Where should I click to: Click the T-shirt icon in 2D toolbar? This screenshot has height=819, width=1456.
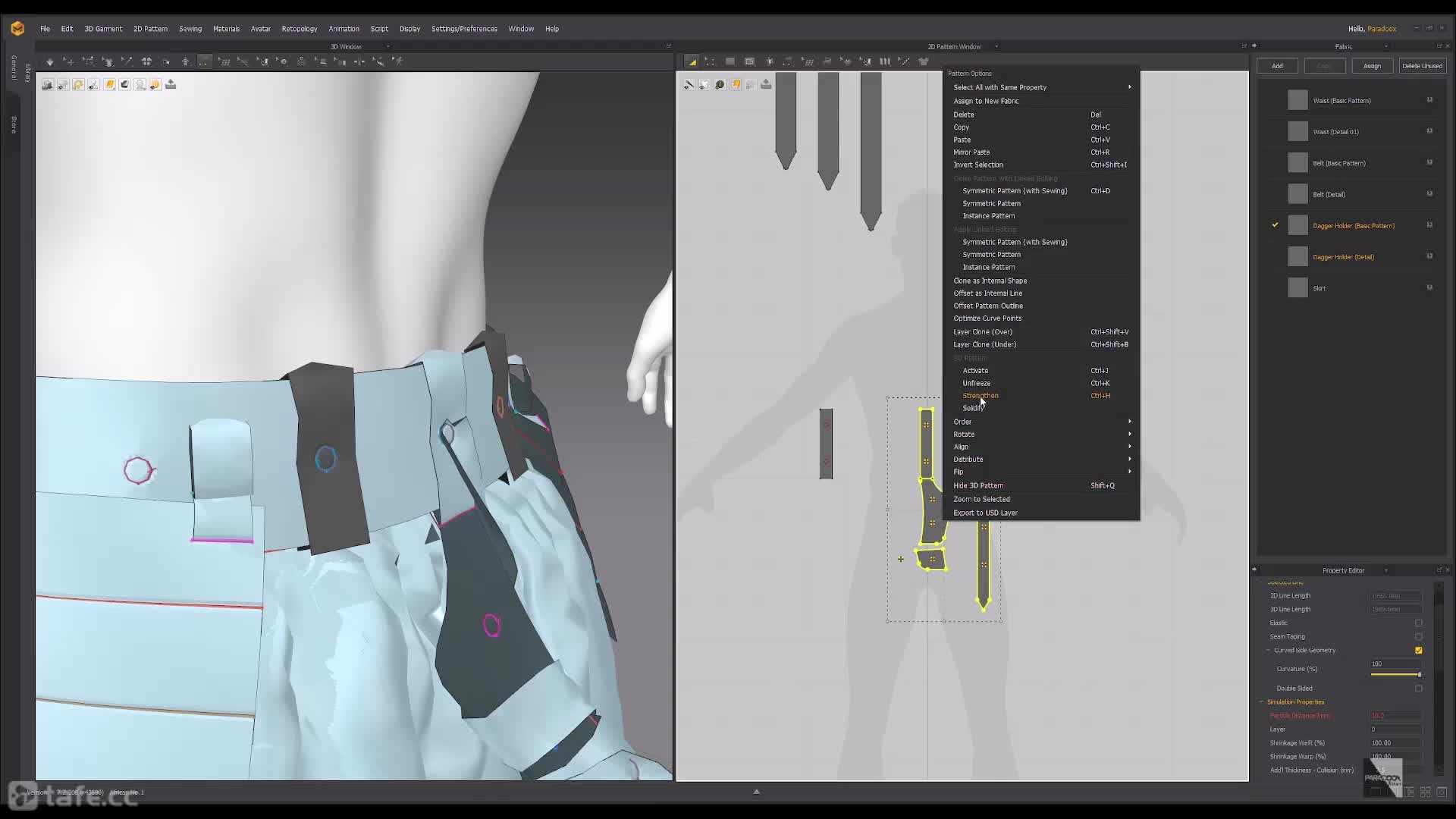point(924,61)
